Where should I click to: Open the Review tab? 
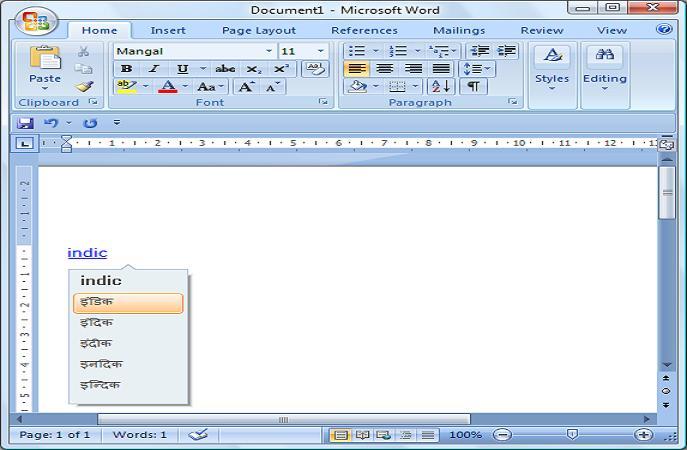pyautogui.click(x=542, y=30)
